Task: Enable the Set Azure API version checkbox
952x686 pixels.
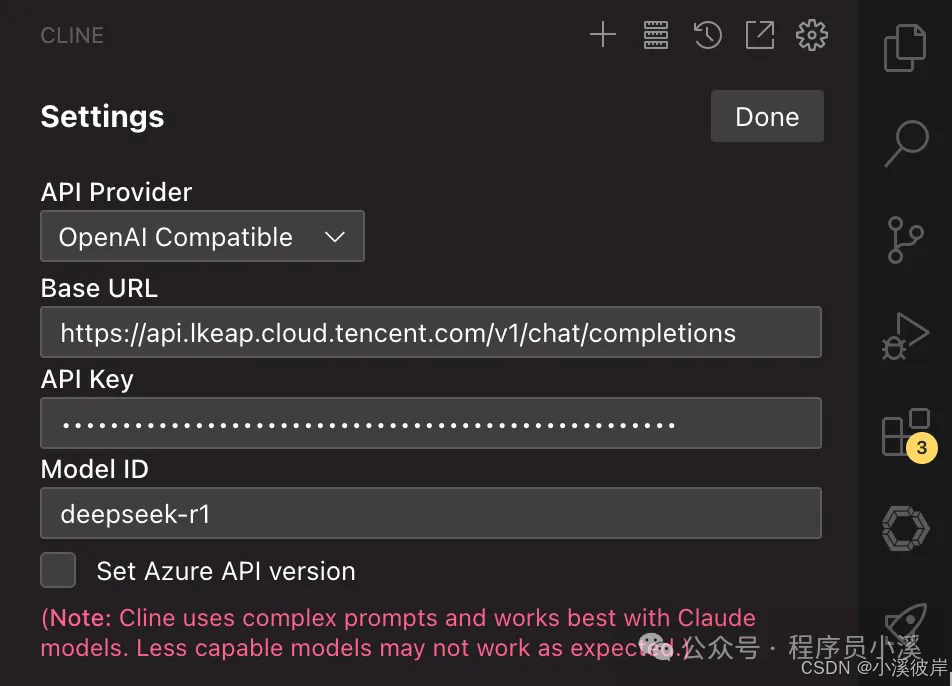Action: coord(58,570)
